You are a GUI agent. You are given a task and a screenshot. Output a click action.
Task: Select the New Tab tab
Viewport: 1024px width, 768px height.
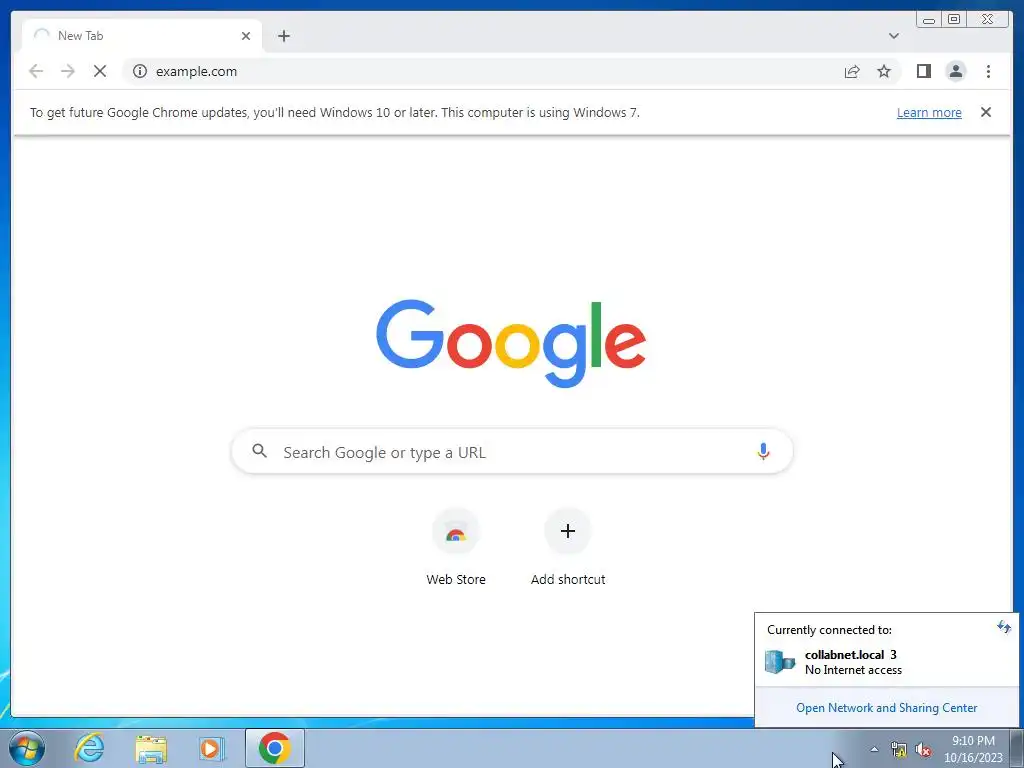tap(142, 36)
